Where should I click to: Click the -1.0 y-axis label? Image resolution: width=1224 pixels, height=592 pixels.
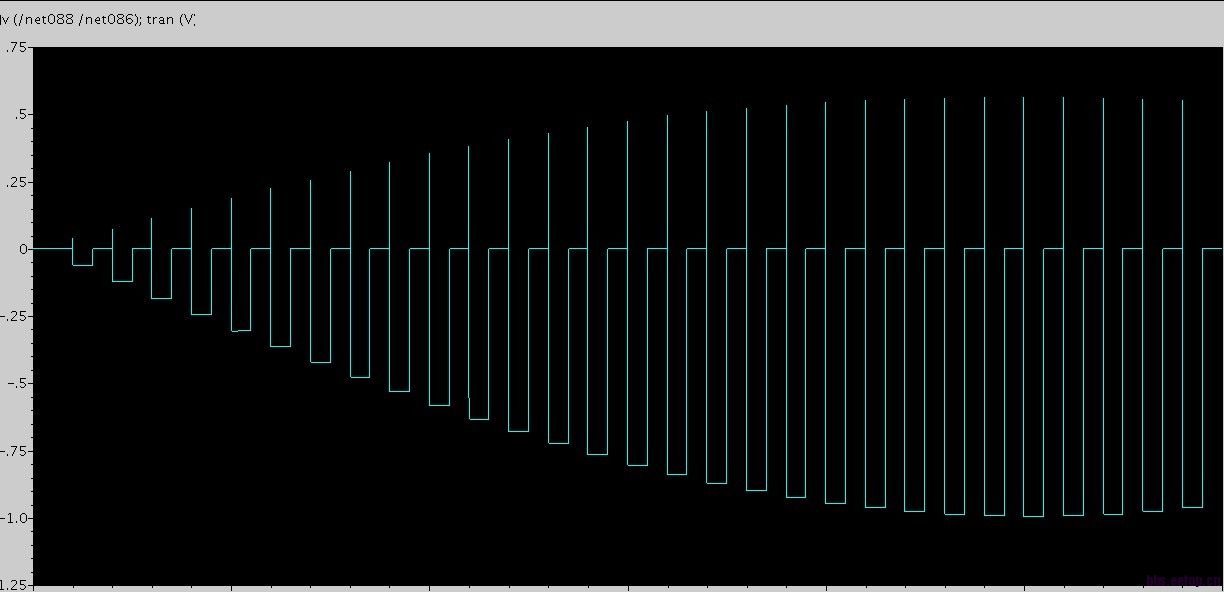coord(15,518)
